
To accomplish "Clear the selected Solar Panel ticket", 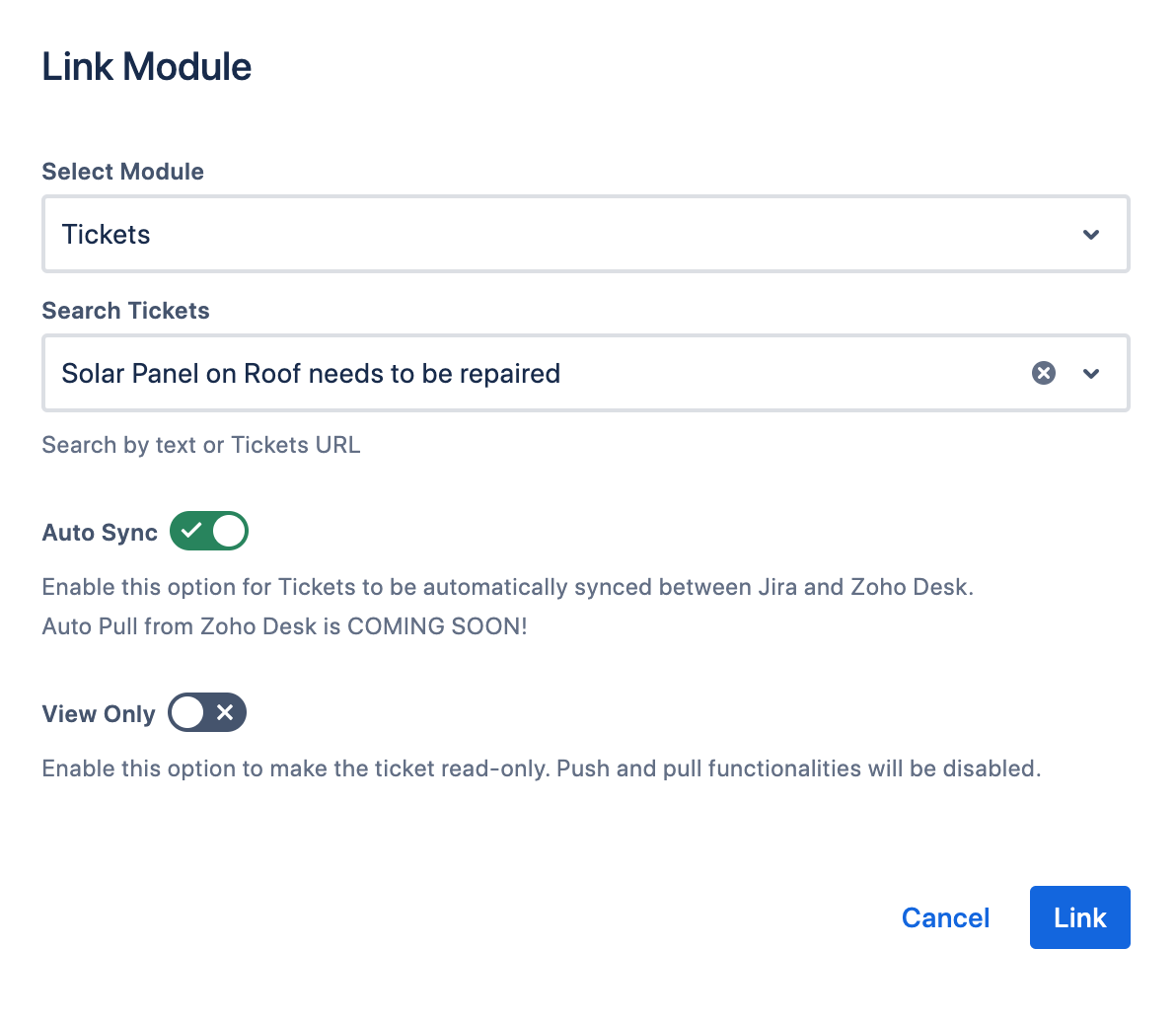I will [x=1044, y=373].
